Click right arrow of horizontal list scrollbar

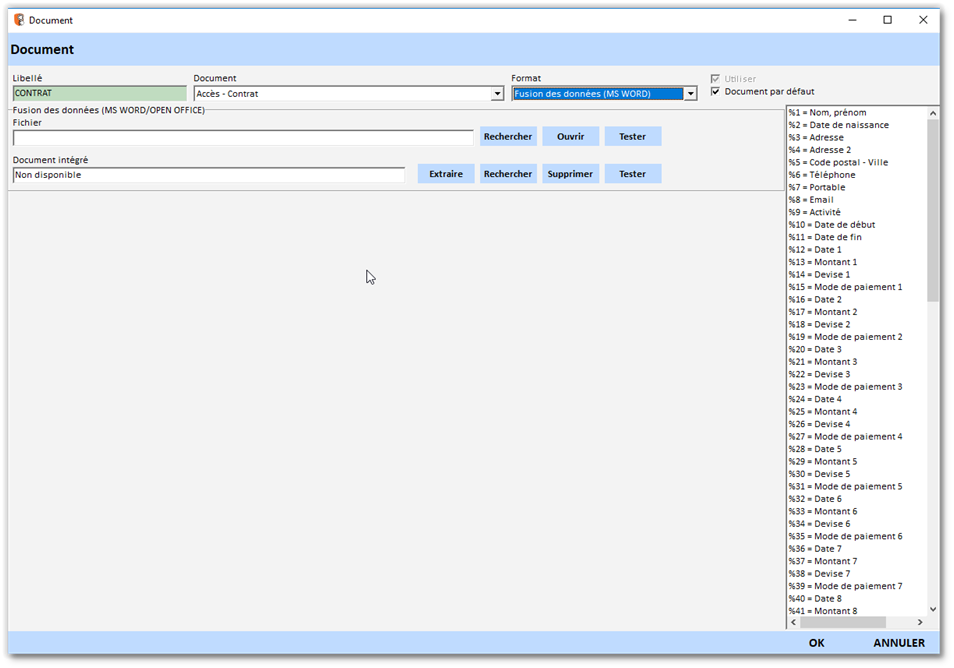point(921,622)
